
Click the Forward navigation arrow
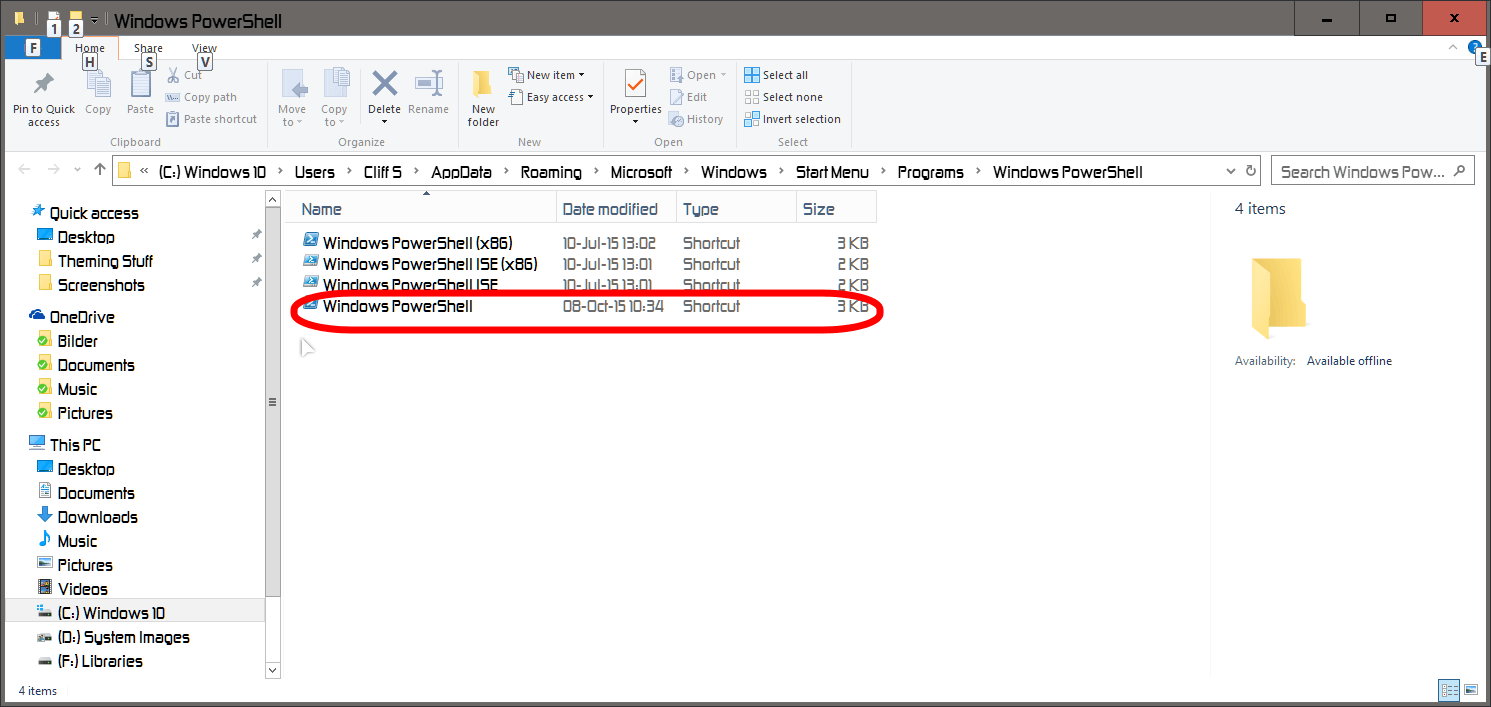click(53, 171)
